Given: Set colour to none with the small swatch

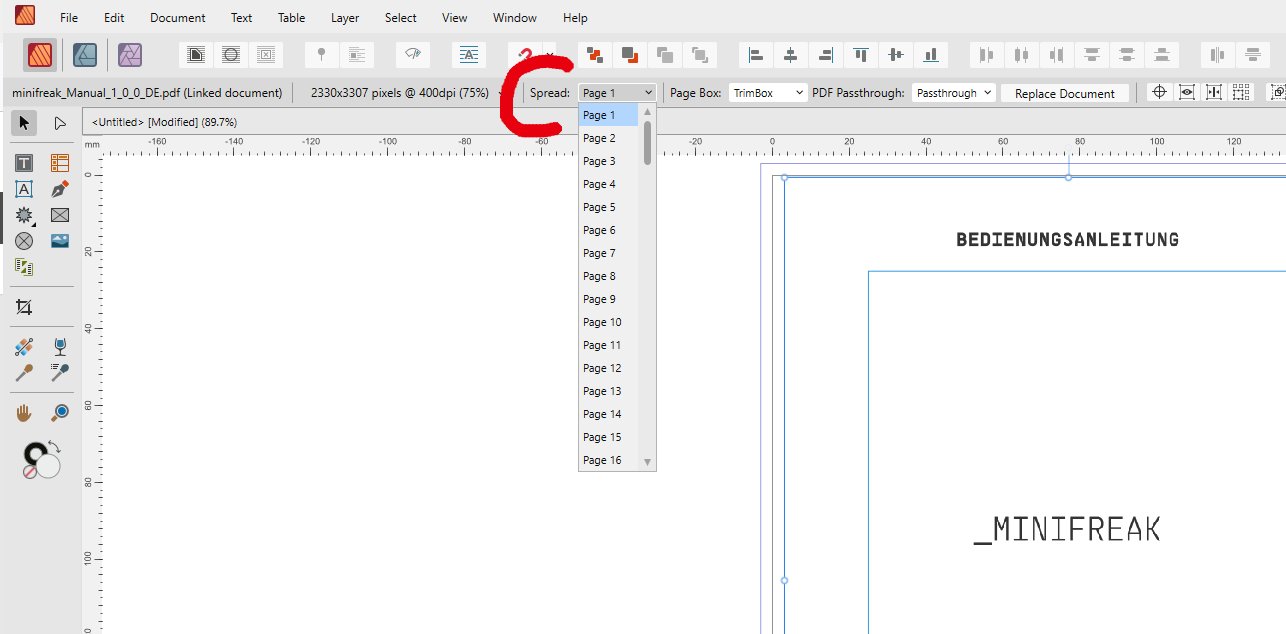Looking at the screenshot, I should pyautogui.click(x=30, y=471).
